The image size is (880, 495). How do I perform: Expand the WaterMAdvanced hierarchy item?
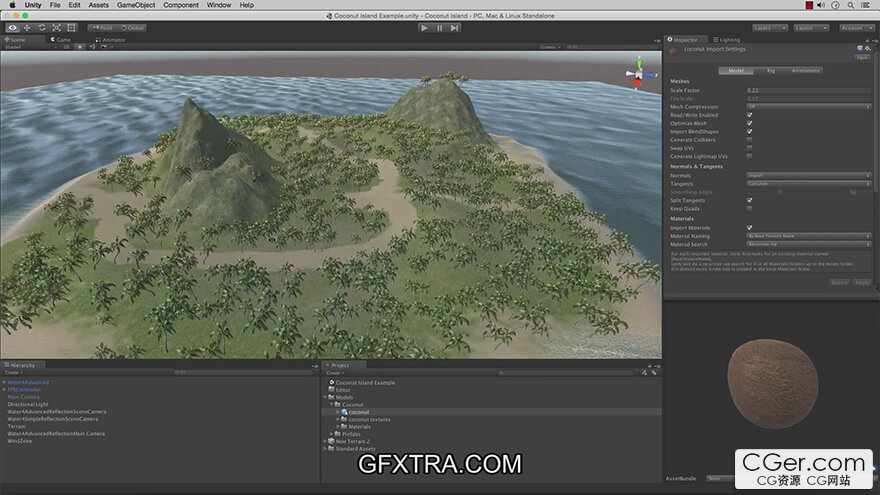(x=4, y=382)
